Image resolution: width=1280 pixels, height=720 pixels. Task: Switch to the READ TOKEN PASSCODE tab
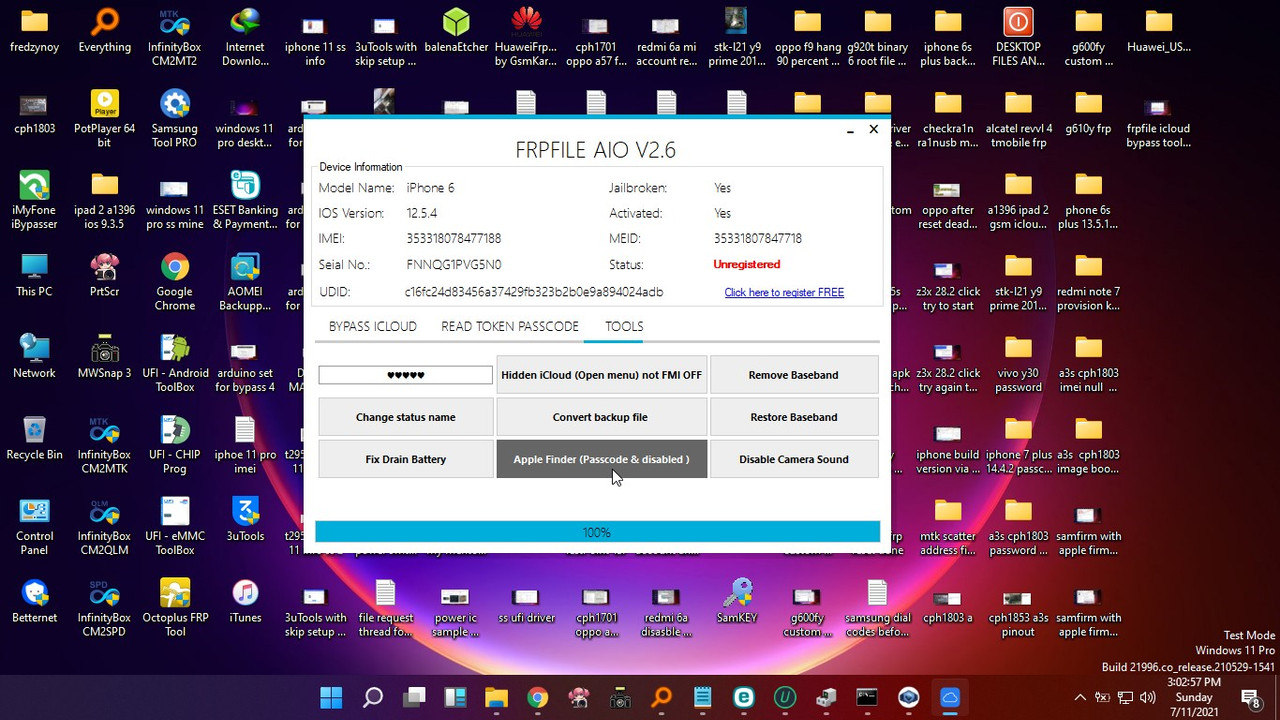click(509, 326)
